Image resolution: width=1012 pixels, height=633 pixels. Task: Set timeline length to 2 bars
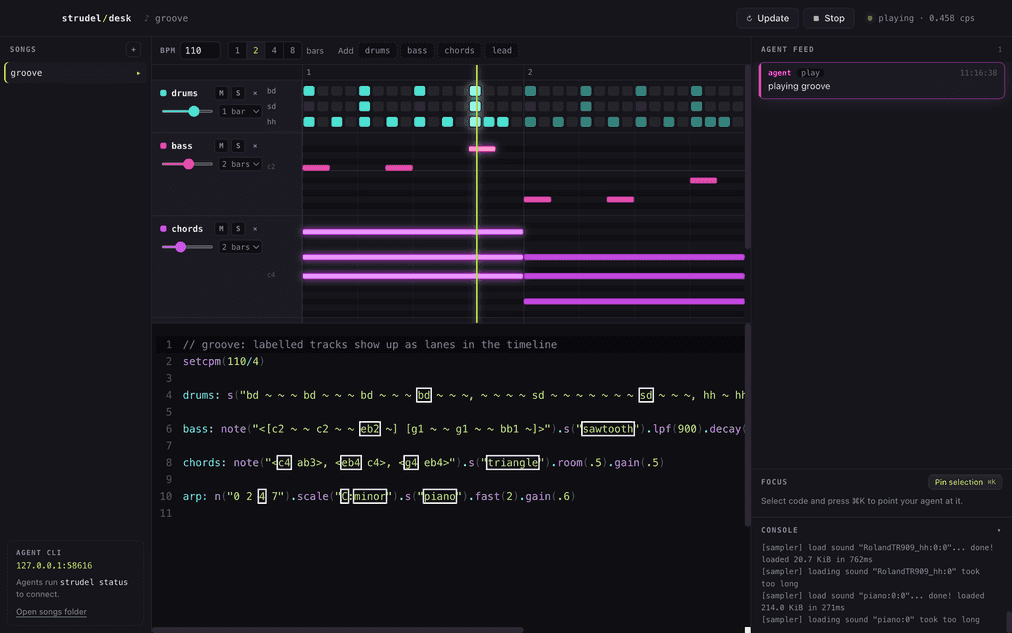click(256, 50)
